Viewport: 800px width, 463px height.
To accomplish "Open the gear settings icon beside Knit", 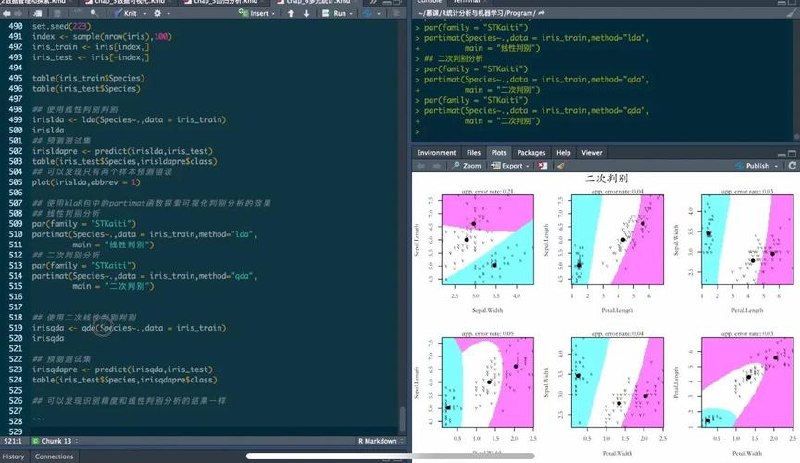I will click(158, 13).
